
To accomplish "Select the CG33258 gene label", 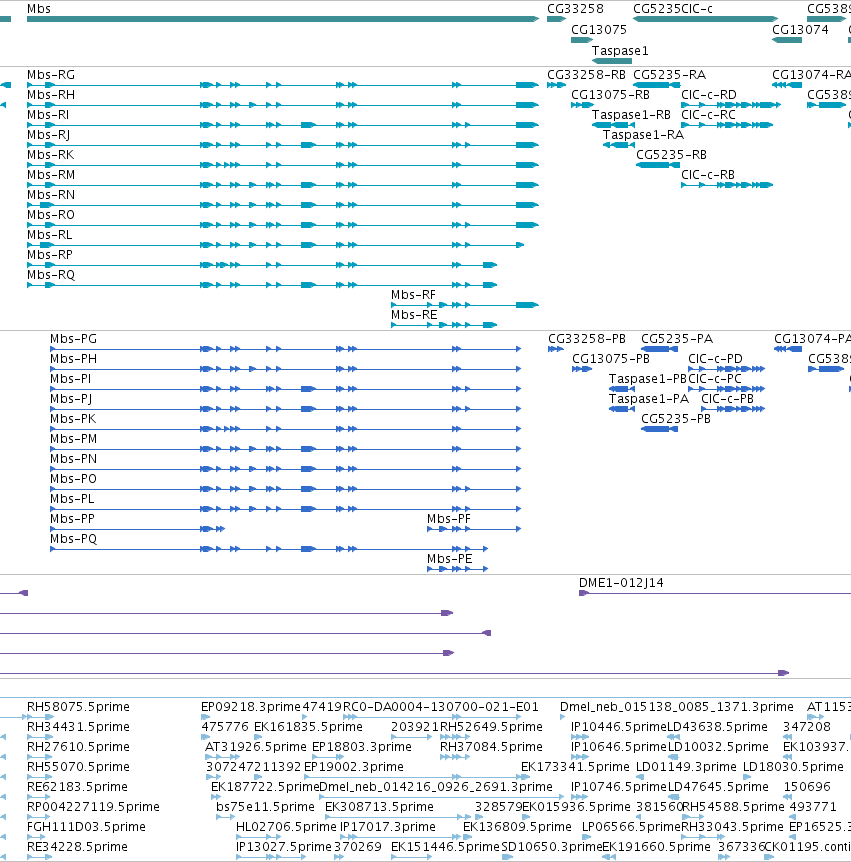I will coord(575,9).
